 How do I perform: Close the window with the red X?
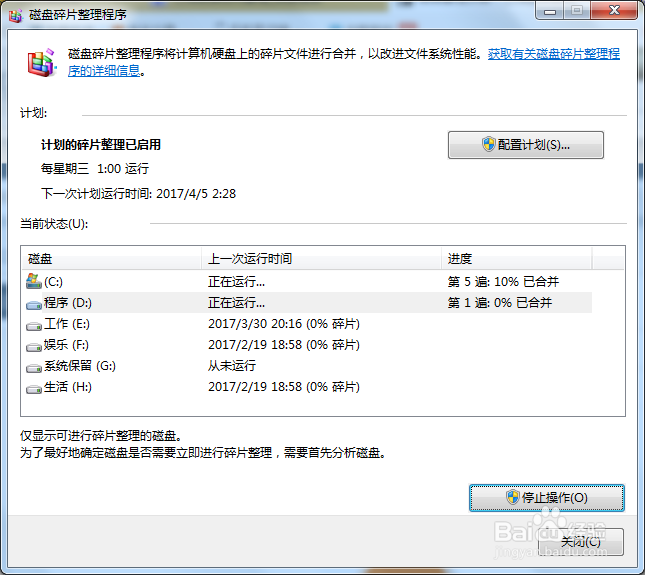(x=614, y=10)
